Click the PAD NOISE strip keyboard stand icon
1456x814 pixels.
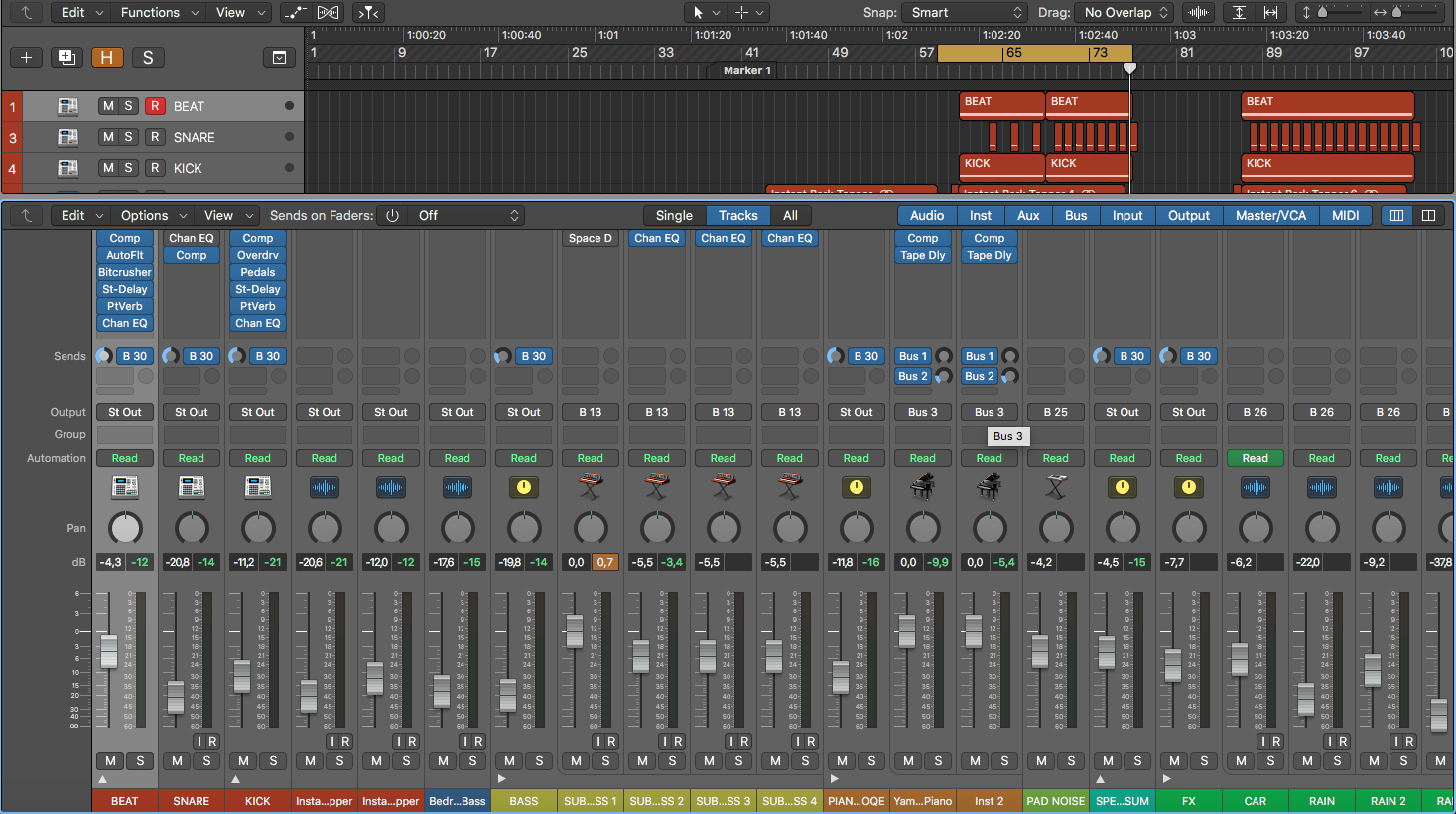coord(1056,487)
